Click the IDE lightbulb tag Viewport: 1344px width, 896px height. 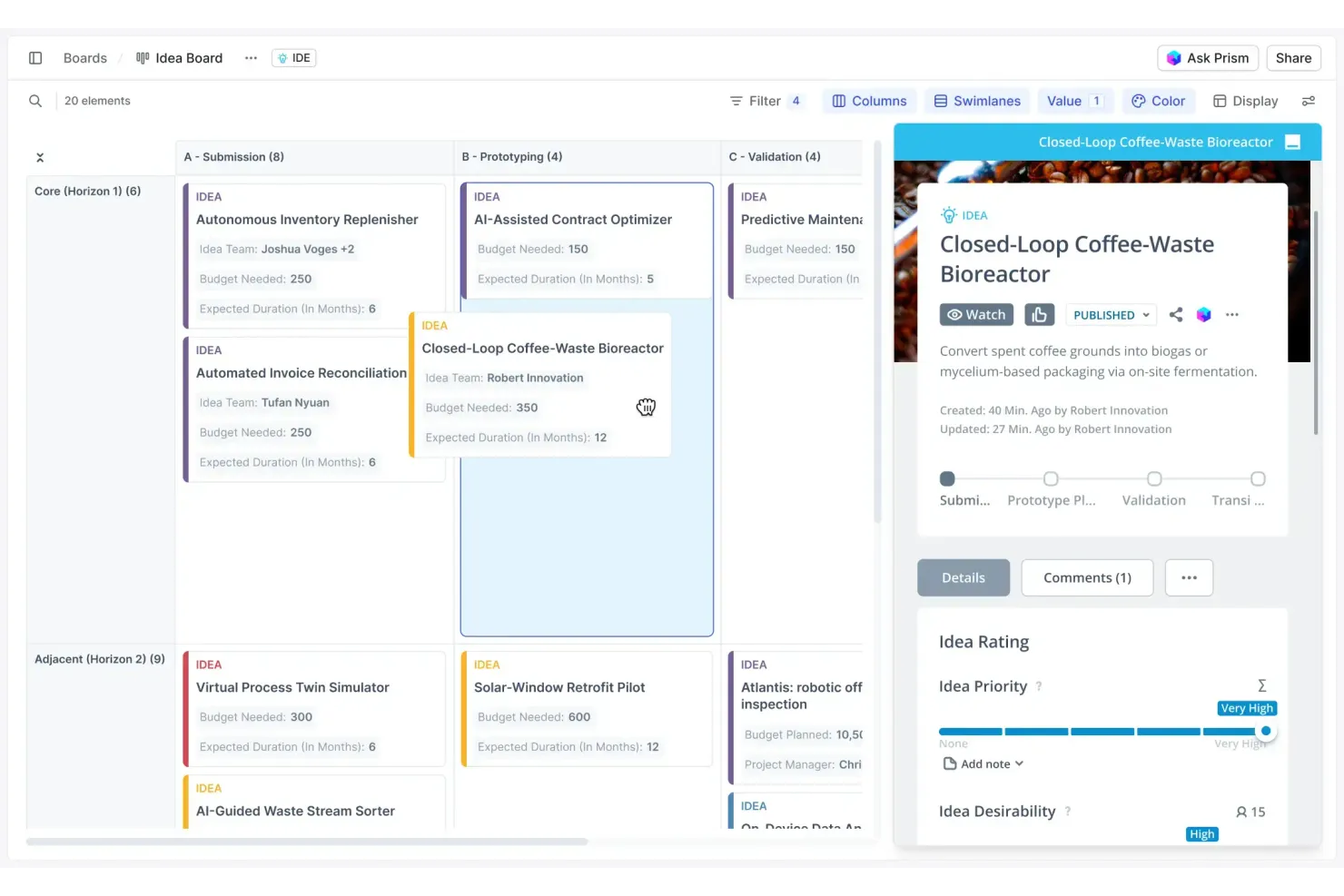click(294, 58)
